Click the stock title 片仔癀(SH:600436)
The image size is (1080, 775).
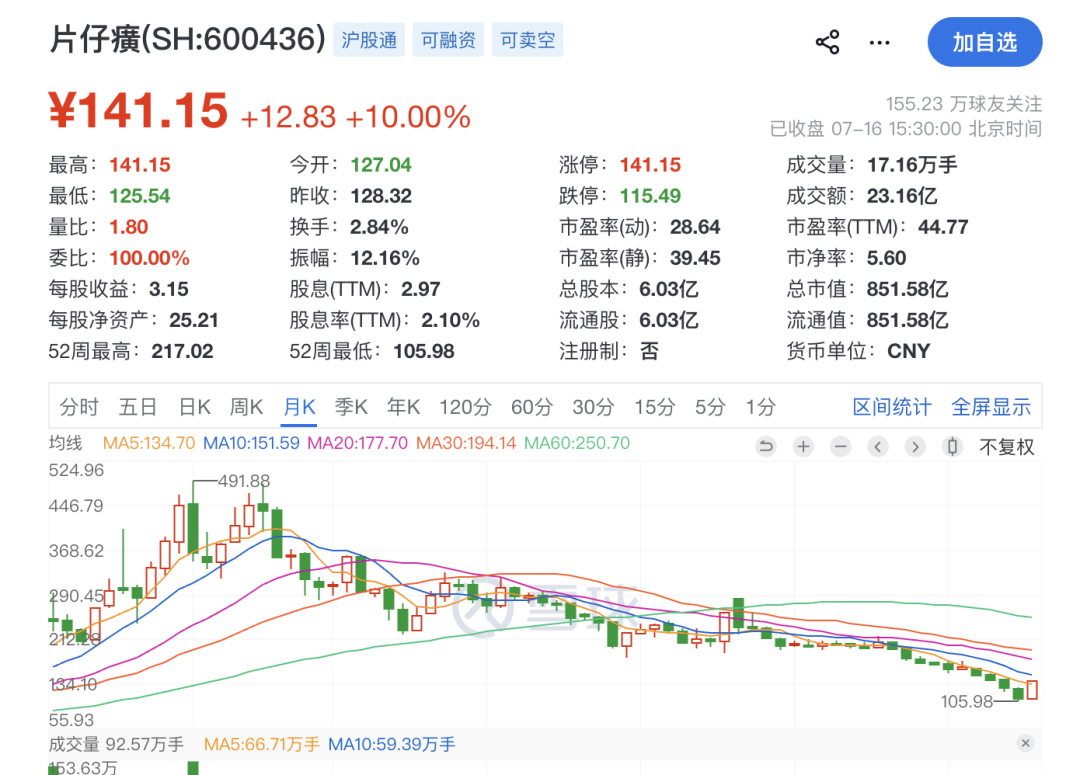187,39
